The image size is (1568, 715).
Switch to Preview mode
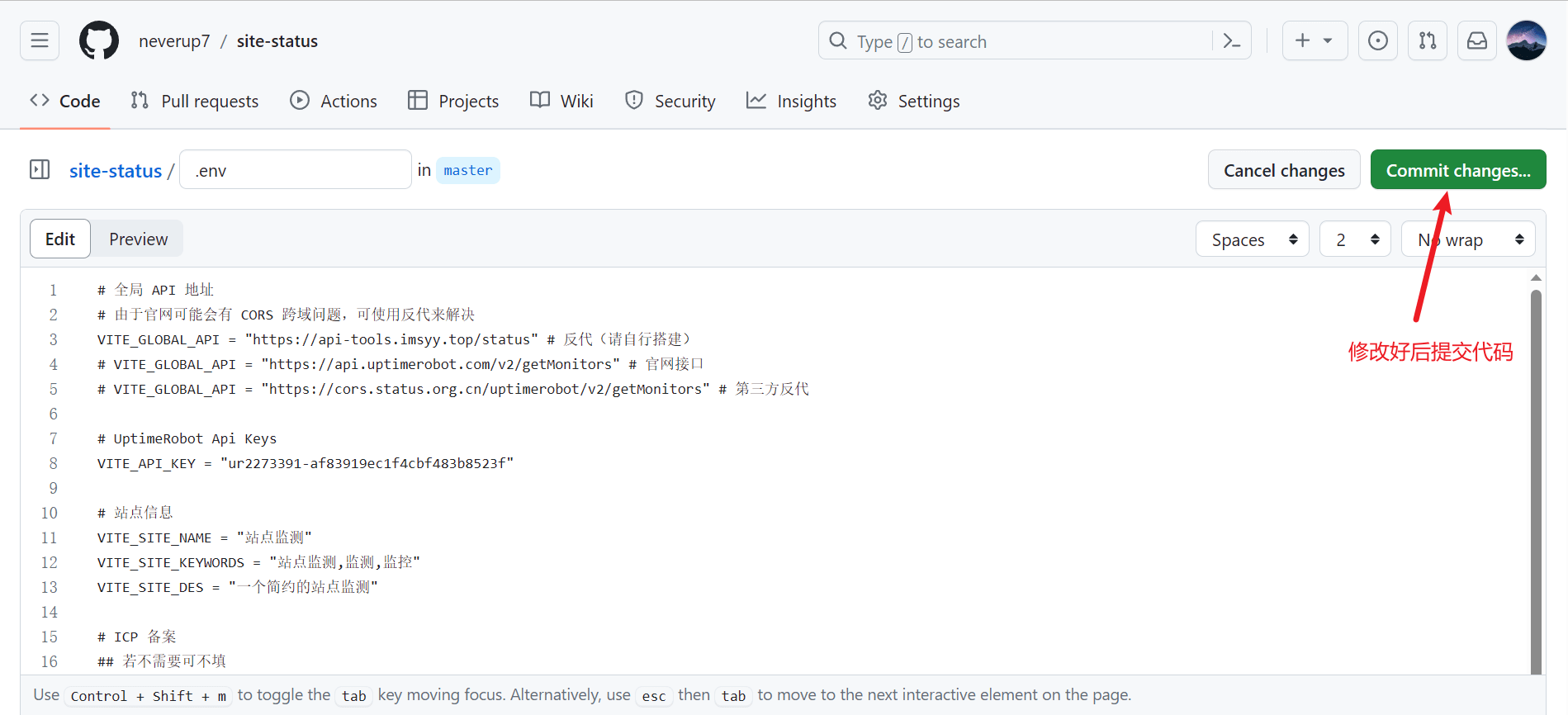[x=138, y=239]
